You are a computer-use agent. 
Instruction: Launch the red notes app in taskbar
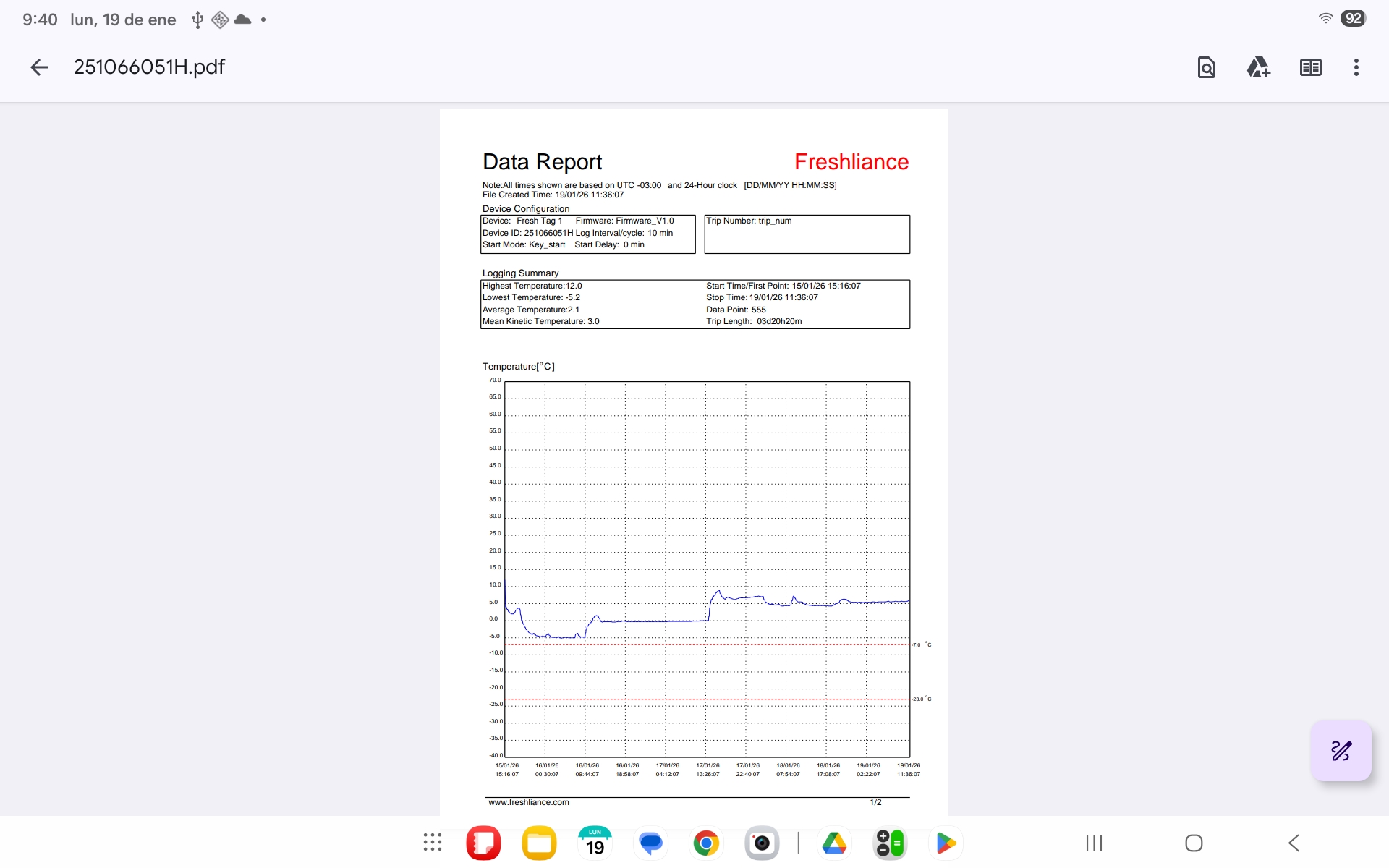[483, 843]
